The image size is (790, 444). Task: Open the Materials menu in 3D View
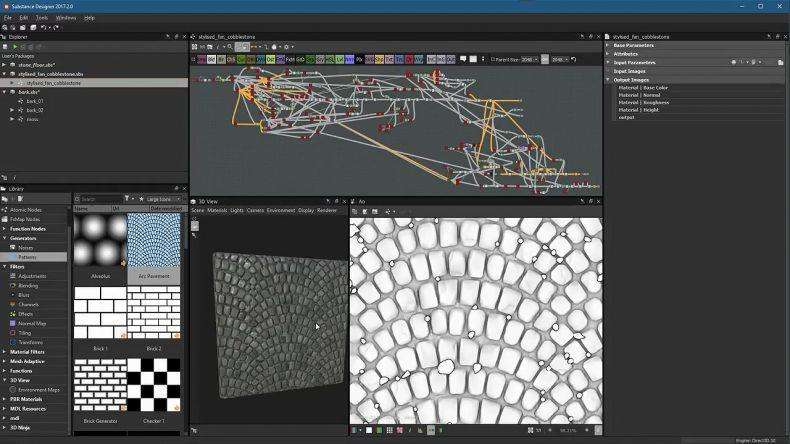(x=217, y=211)
